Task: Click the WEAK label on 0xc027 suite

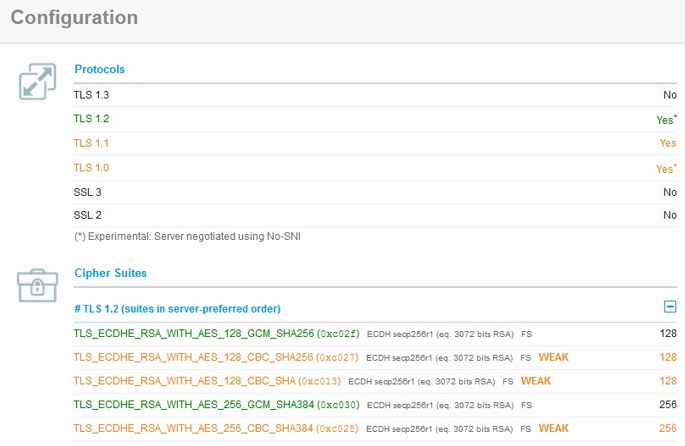Action: tap(554, 357)
